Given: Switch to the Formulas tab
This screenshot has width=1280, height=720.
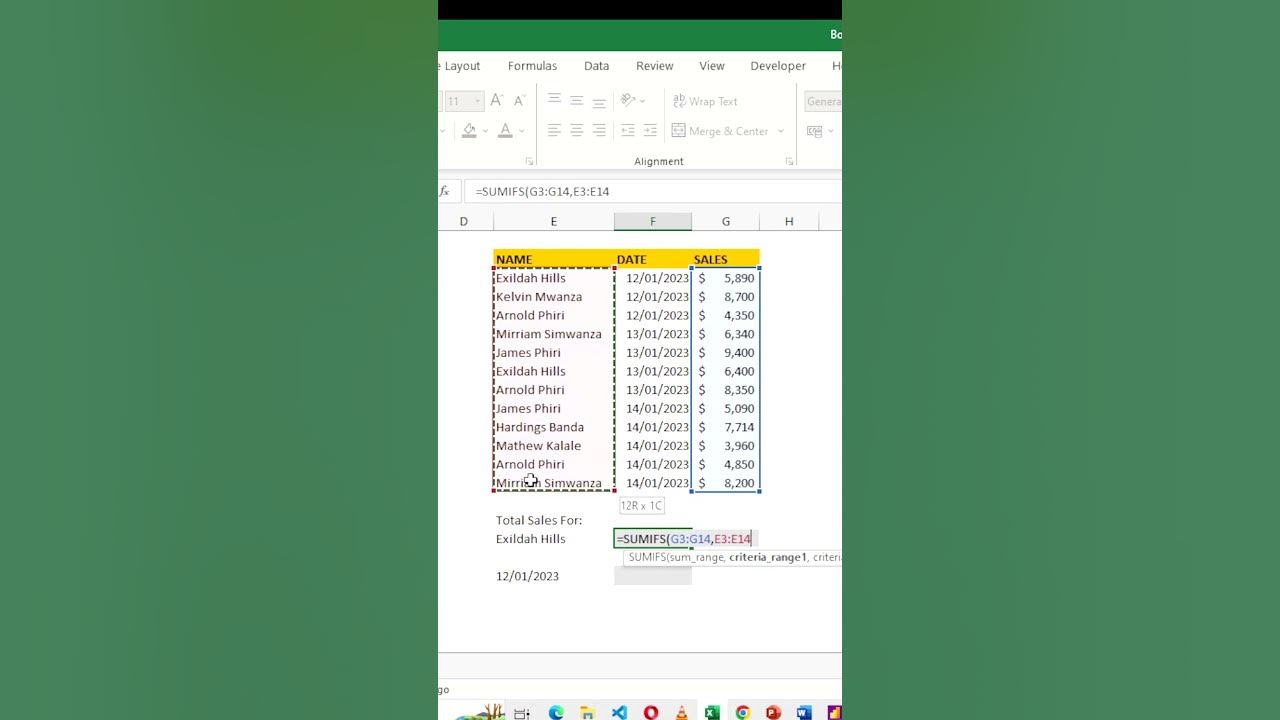Looking at the screenshot, I should click(532, 66).
